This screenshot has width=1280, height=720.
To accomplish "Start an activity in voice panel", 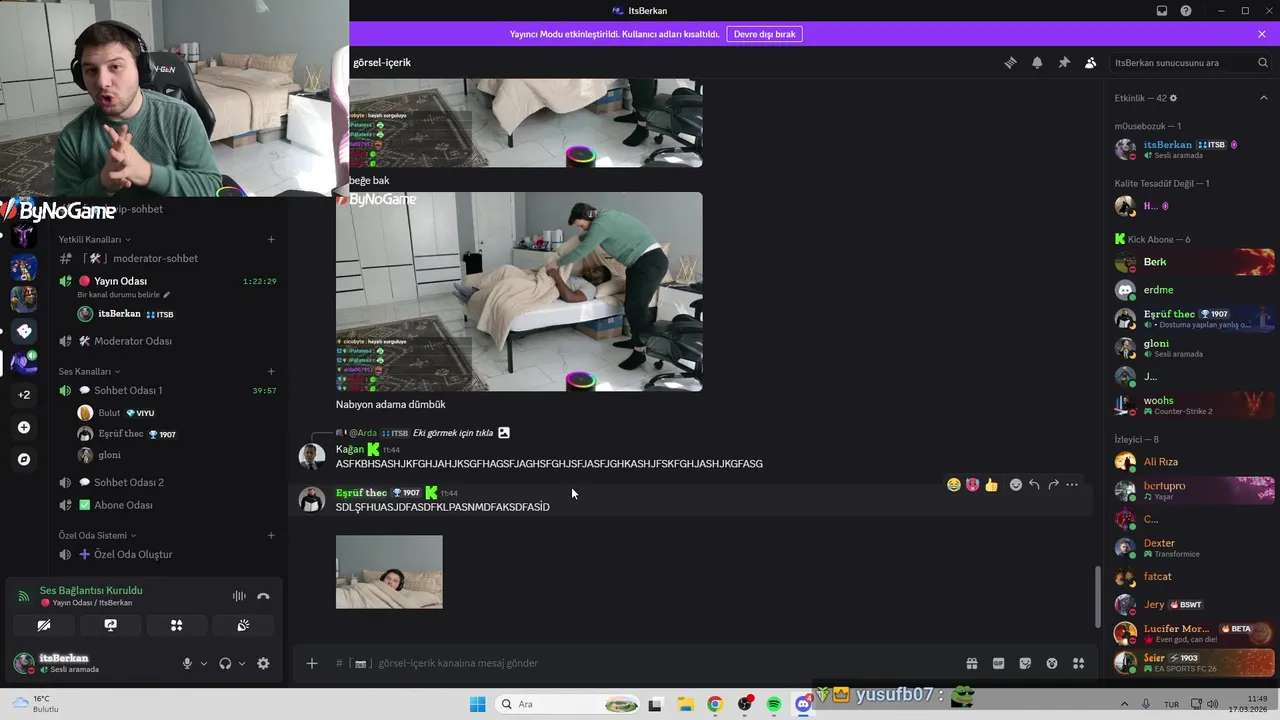I will pyautogui.click(x=177, y=625).
